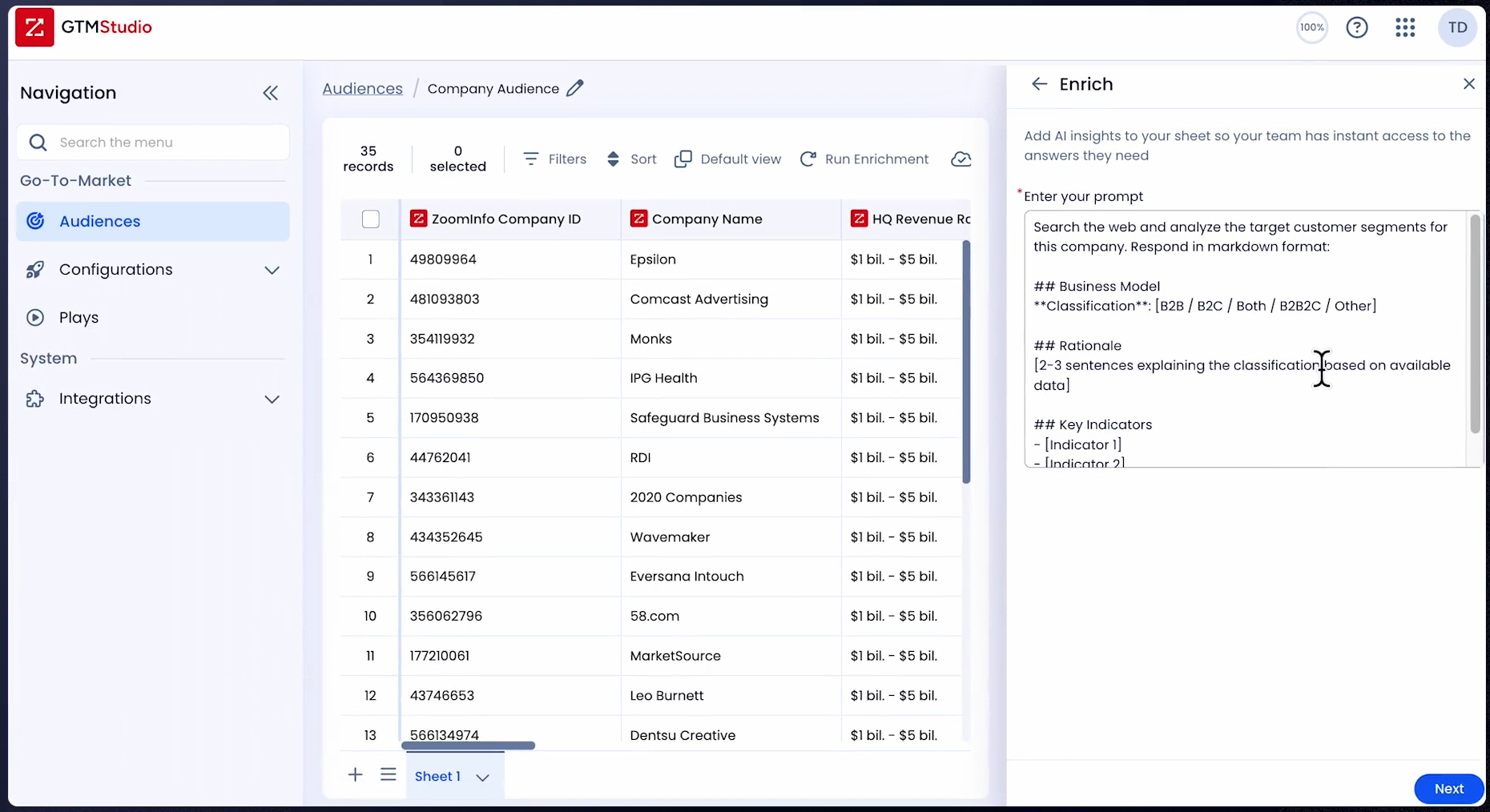The height and width of the screenshot is (812, 1490).
Task: Click the table horizontal scrollbar
Action: [468, 746]
